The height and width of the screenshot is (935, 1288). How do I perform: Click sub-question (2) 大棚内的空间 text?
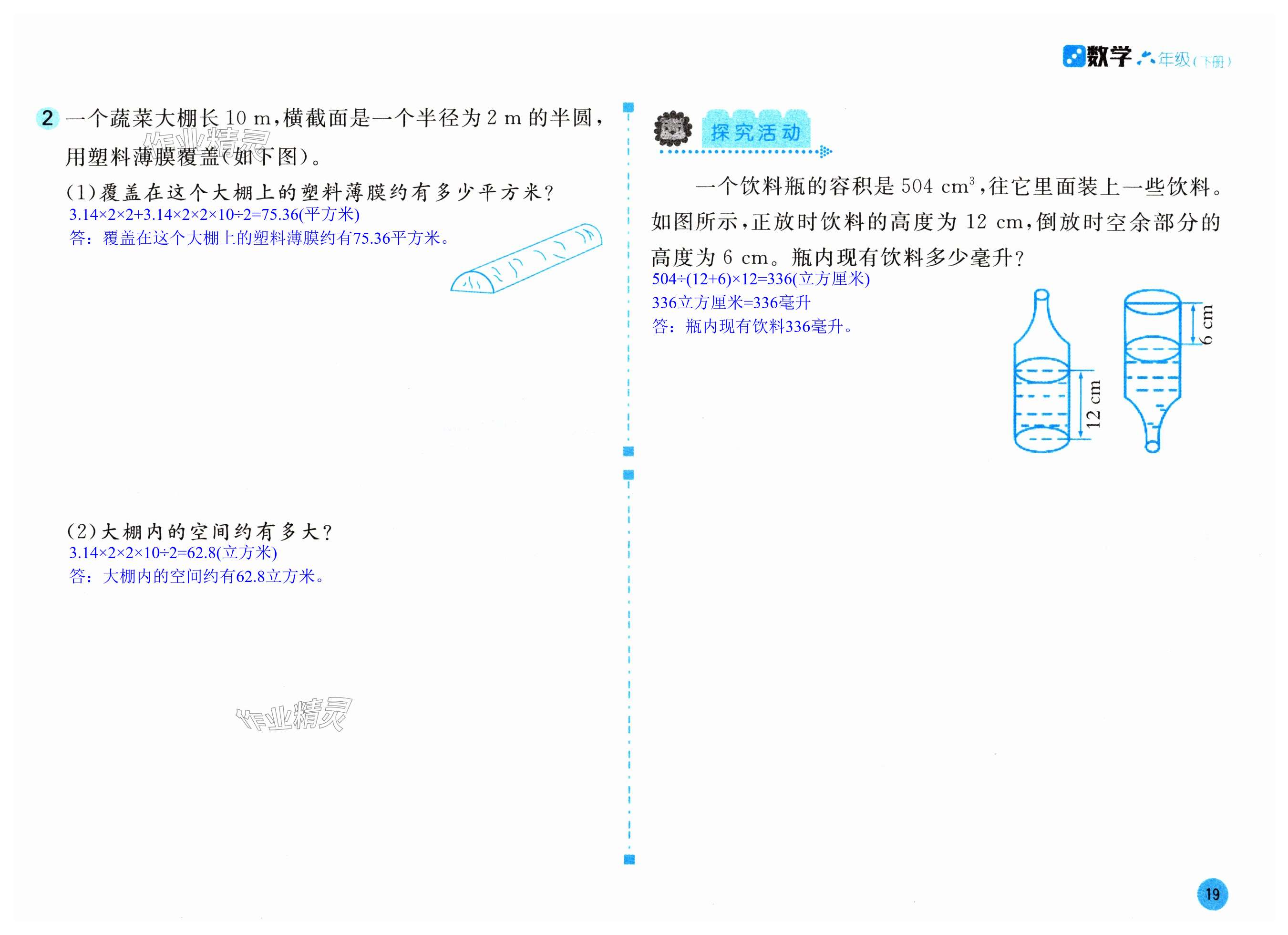tap(199, 532)
